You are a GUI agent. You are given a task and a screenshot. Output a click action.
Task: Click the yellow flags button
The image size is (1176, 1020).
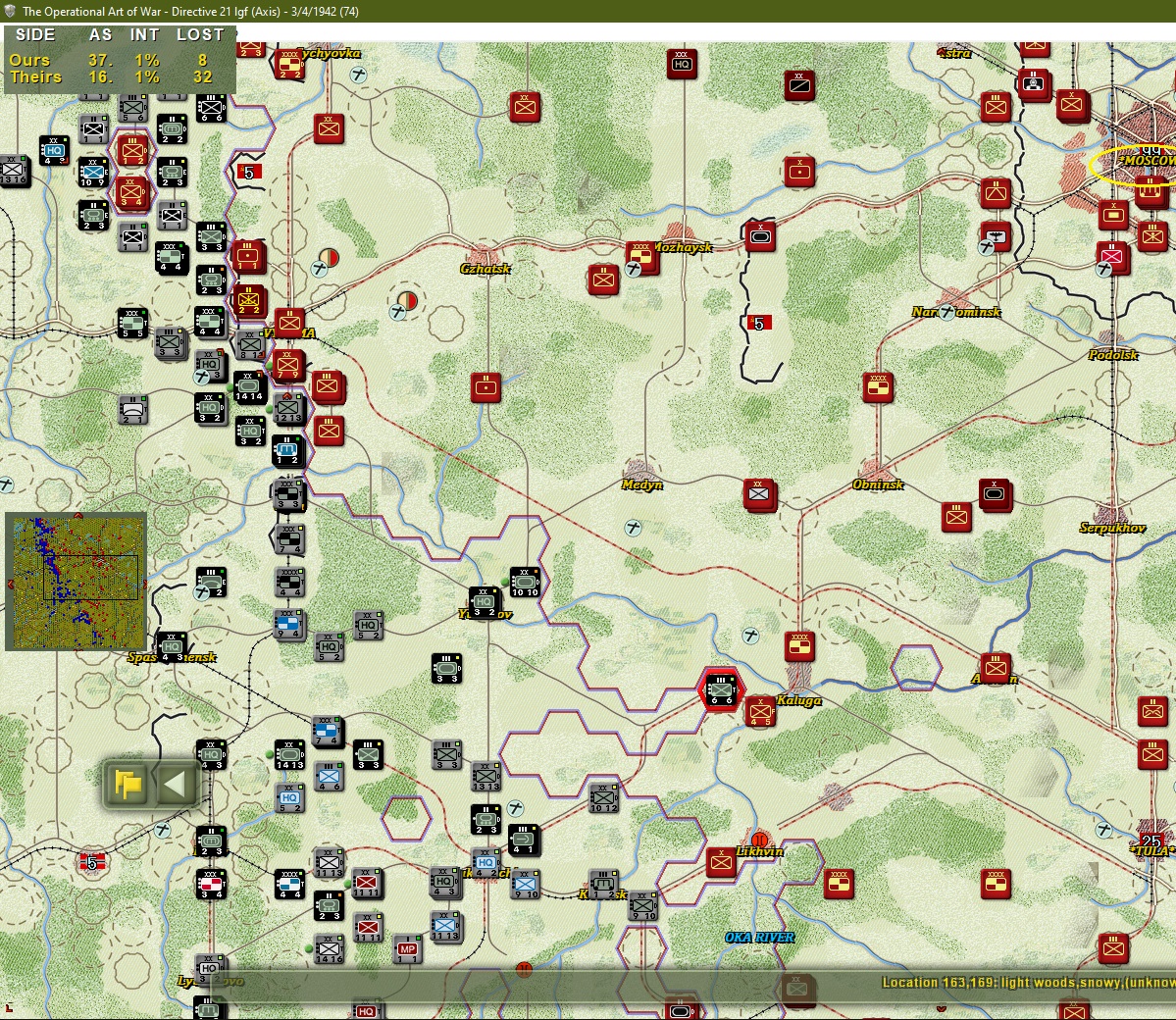128,785
